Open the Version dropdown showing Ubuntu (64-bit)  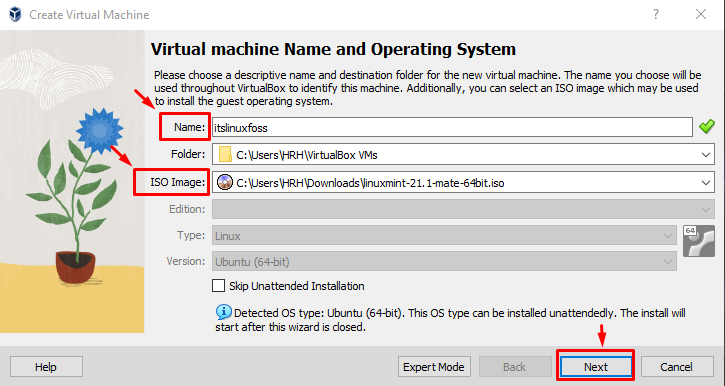tap(444, 262)
